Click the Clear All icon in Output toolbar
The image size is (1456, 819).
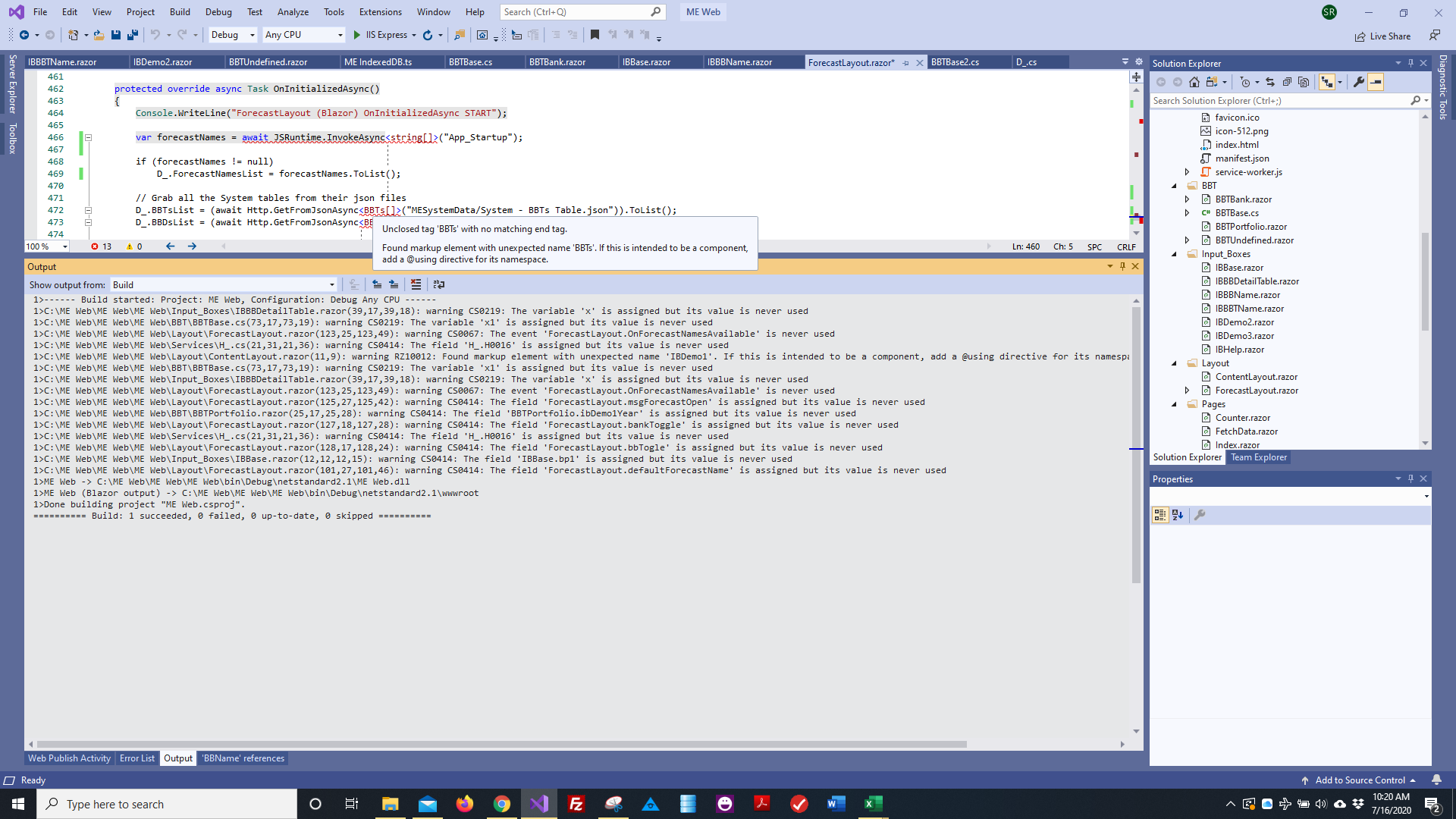point(416,284)
